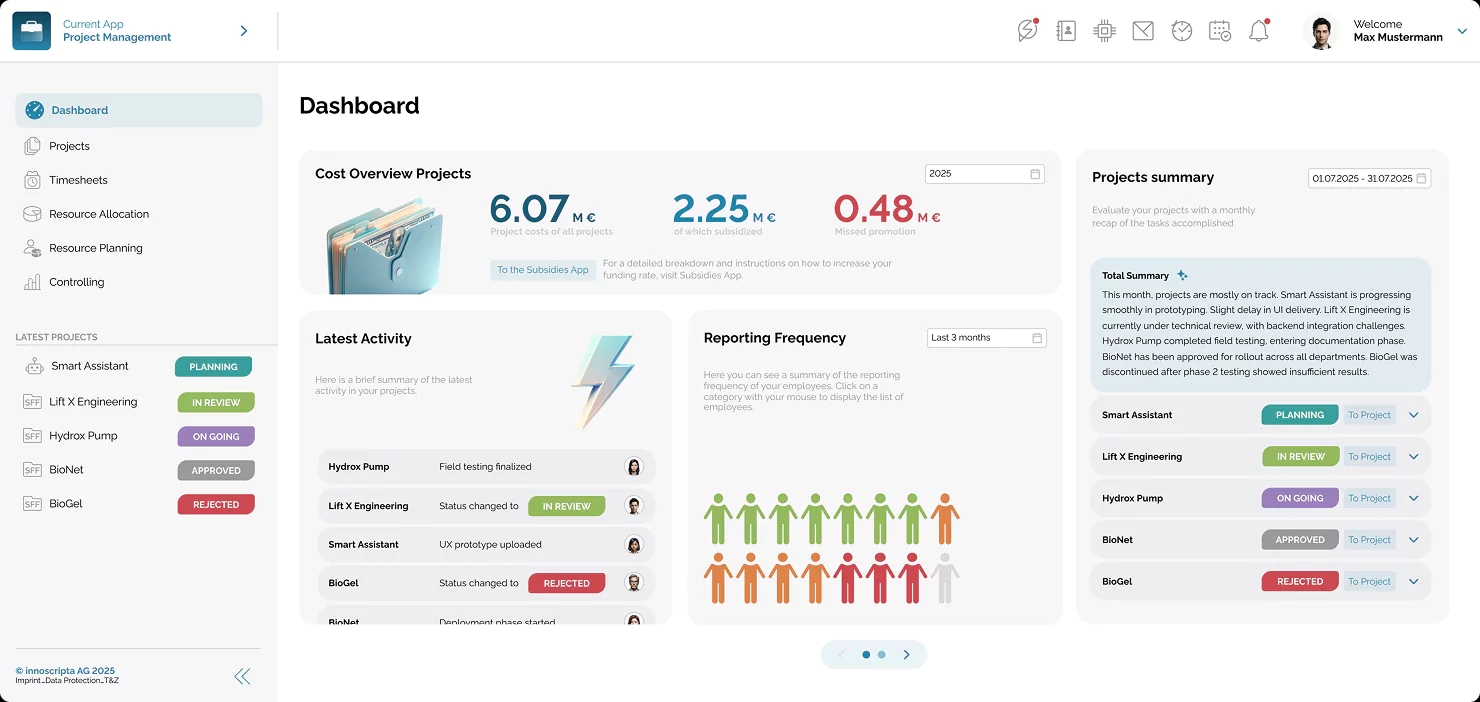
Task: Click the Timesheets clipboard icon
Action: click(32, 180)
